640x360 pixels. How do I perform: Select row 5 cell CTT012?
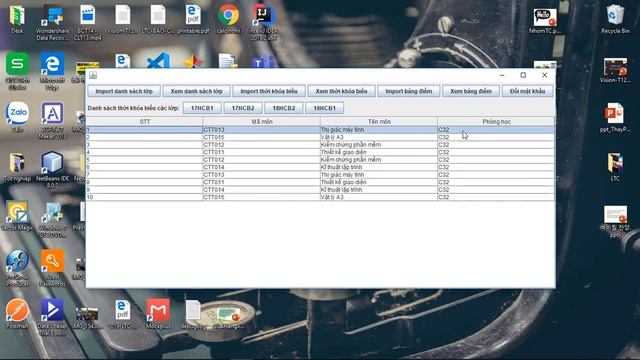[x=262, y=160]
